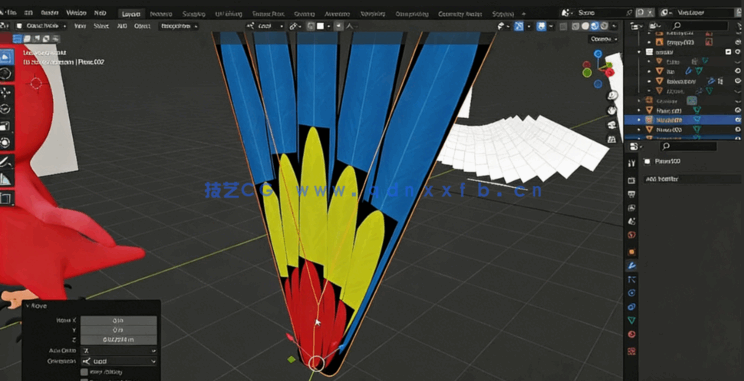
Task: Open the Window menu
Action: point(76,13)
